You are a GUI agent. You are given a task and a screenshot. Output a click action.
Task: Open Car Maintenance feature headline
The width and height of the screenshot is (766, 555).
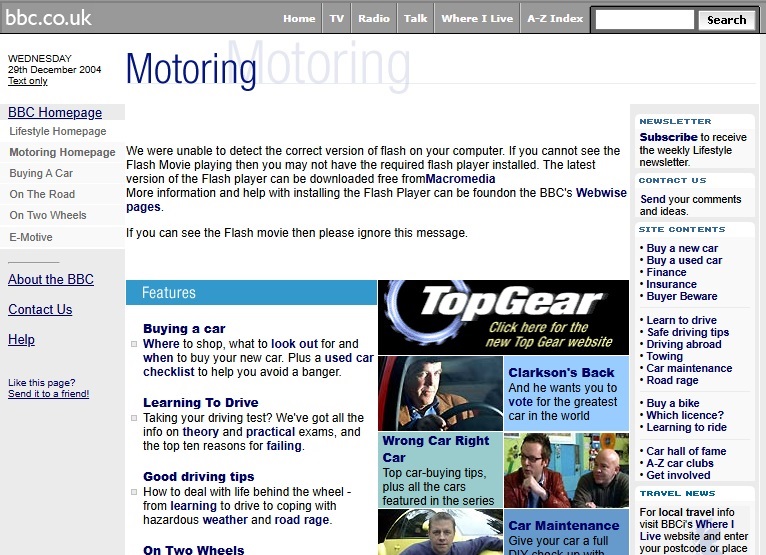point(564,526)
